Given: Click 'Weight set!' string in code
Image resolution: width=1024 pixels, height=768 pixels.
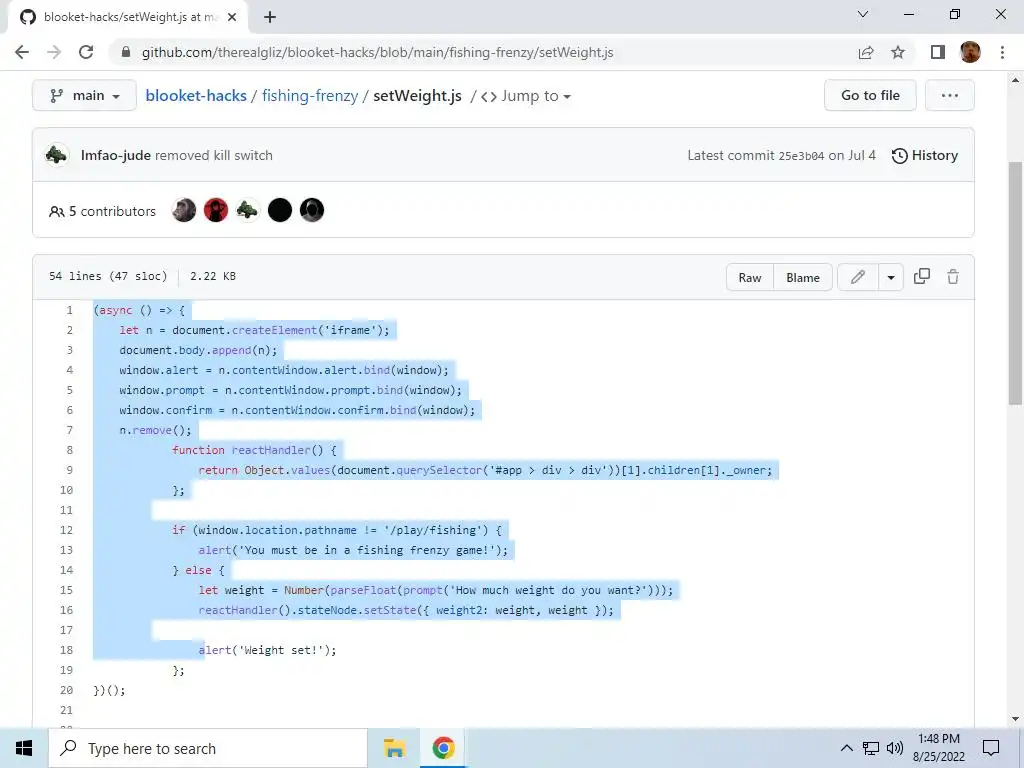Looking at the screenshot, I should tap(283, 650).
